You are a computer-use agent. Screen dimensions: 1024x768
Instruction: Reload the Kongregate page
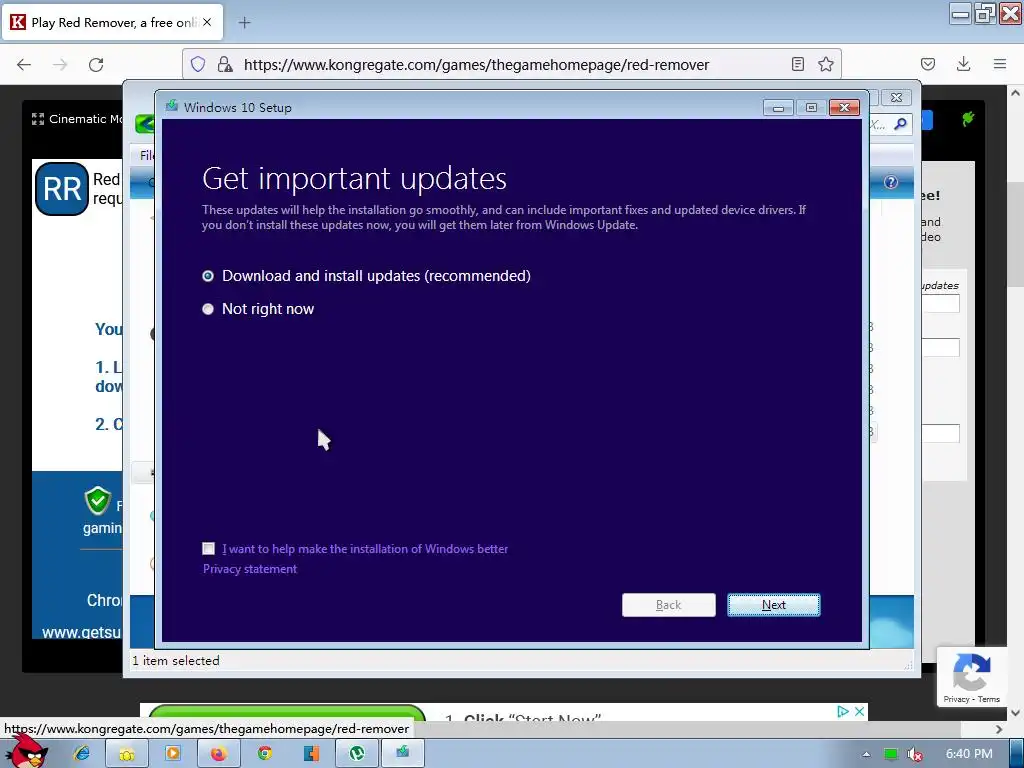pyautogui.click(x=96, y=64)
